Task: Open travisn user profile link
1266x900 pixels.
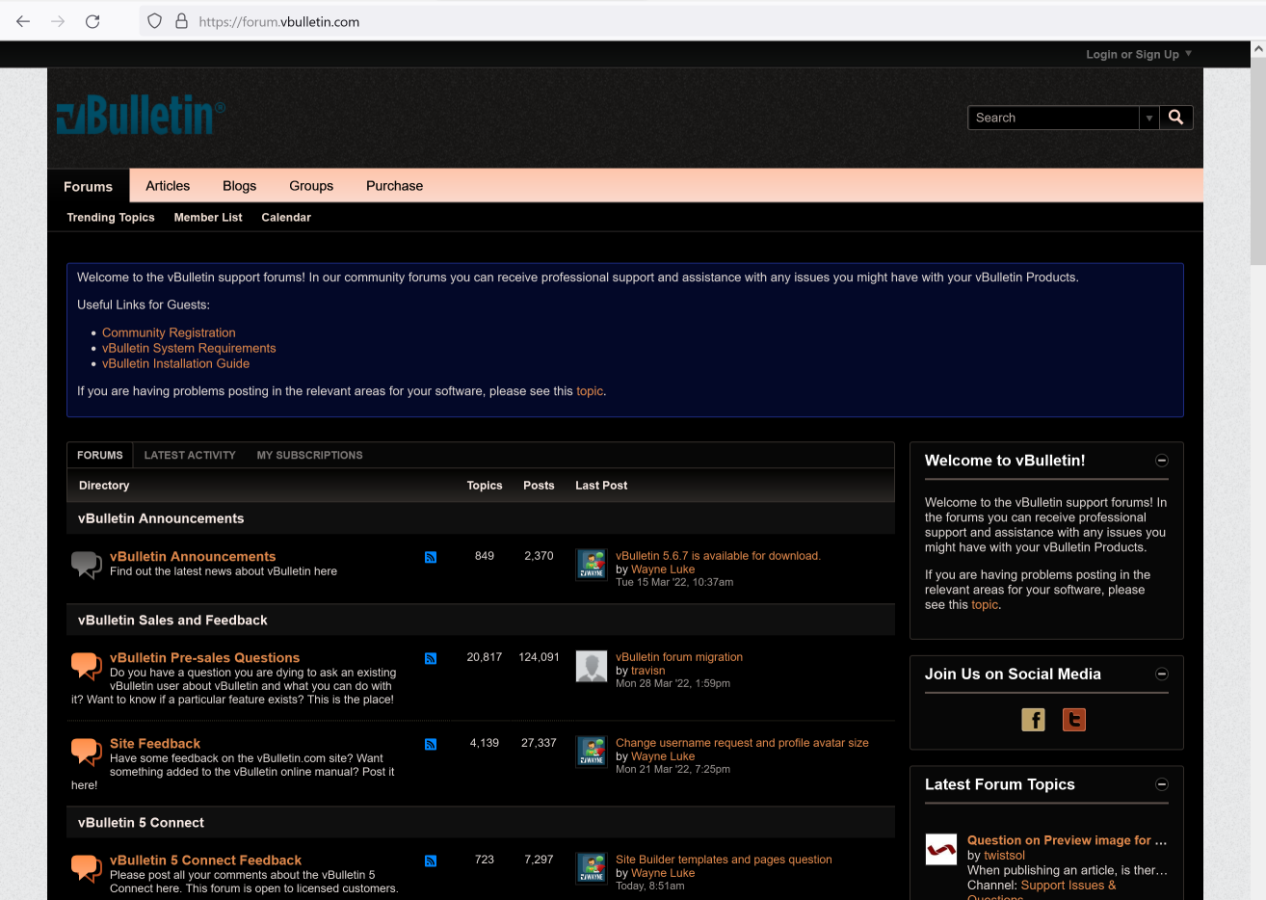Action: click(648, 671)
